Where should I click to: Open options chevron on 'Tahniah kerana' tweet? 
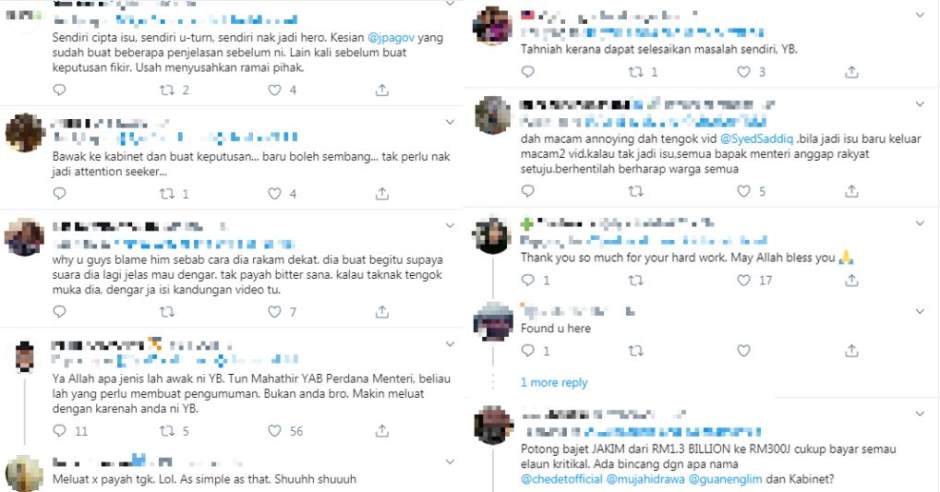[920, 14]
